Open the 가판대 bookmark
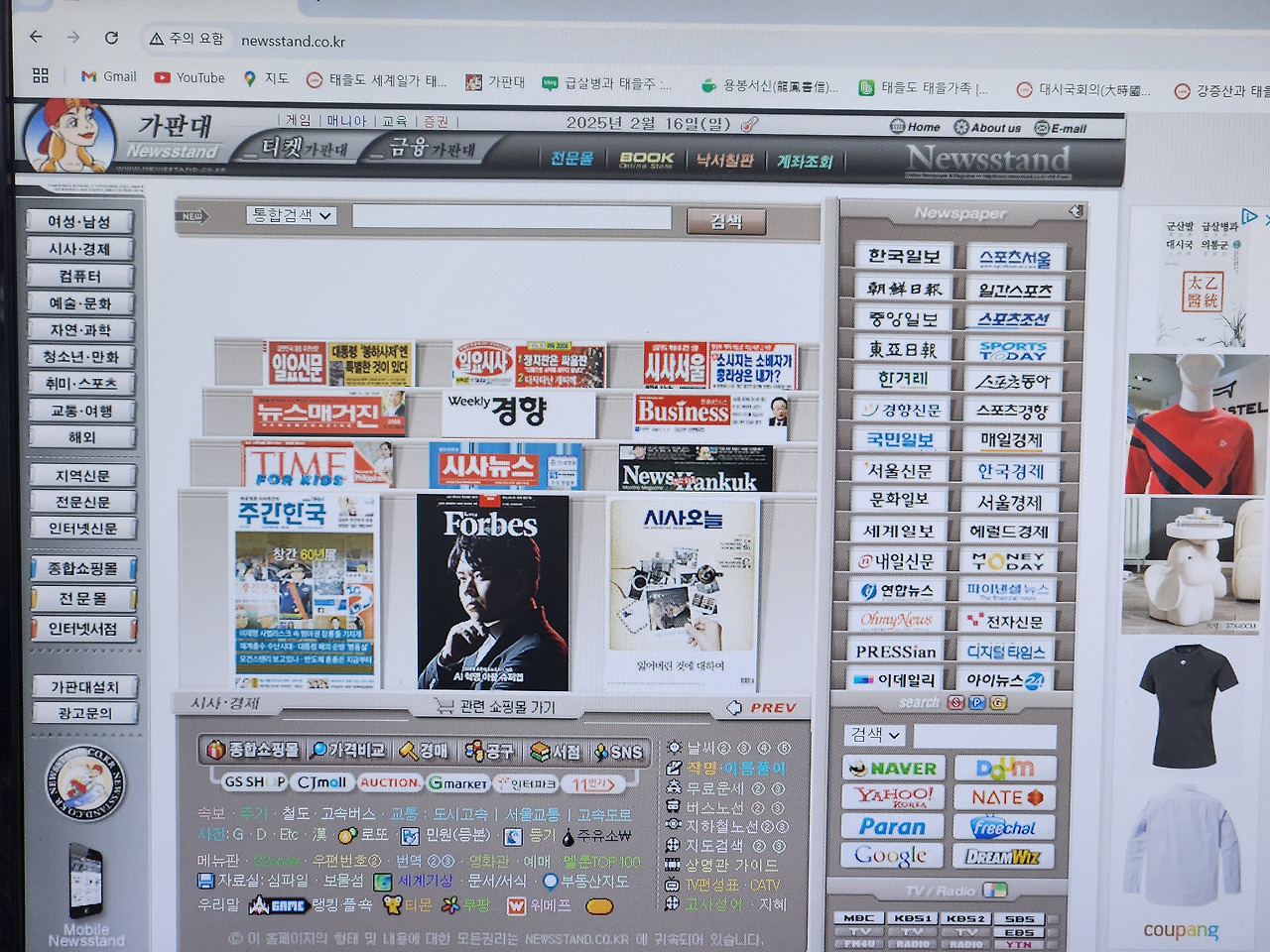This screenshot has height=952, width=1270. click(495, 81)
